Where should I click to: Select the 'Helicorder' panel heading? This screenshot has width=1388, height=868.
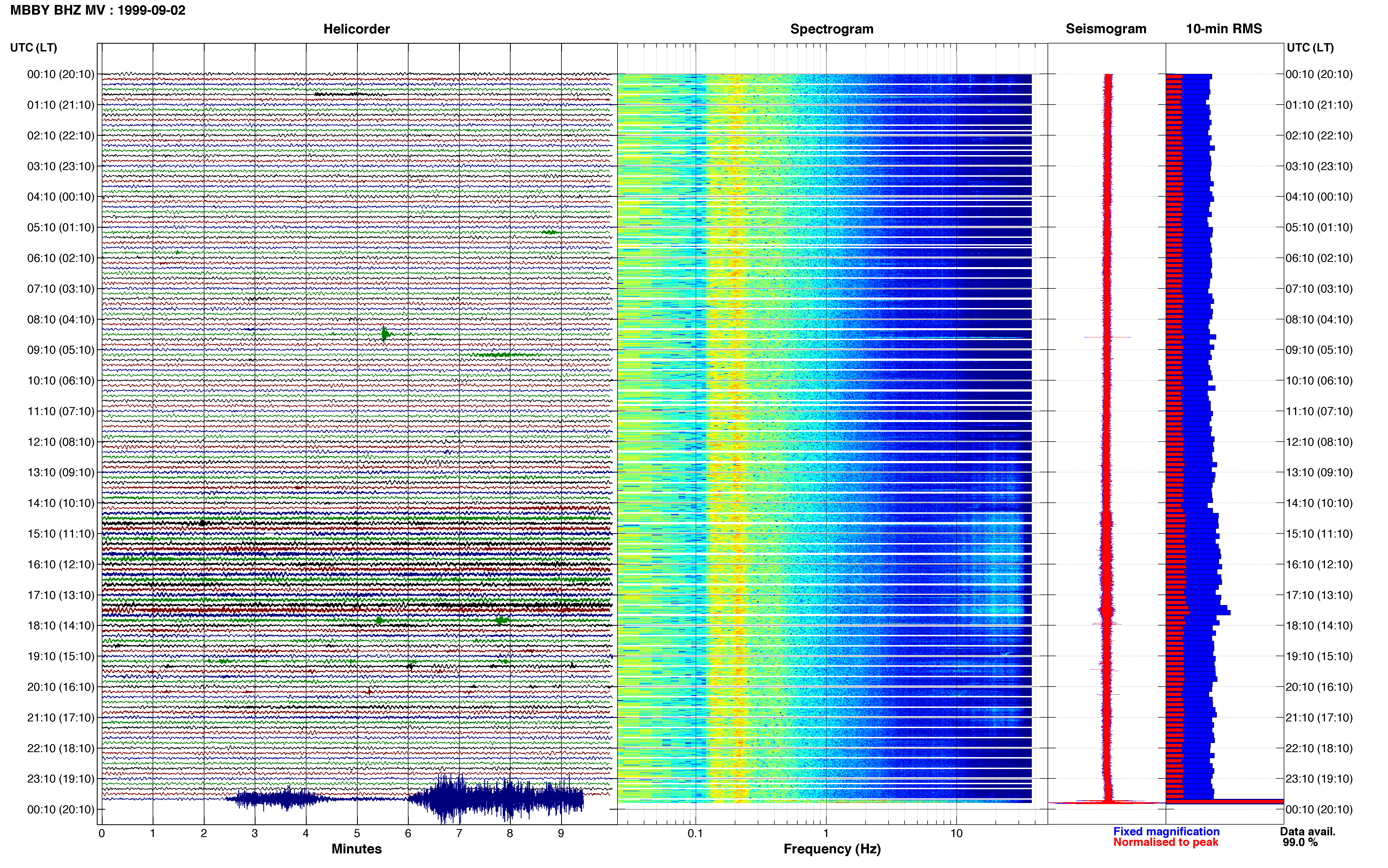coord(356,29)
